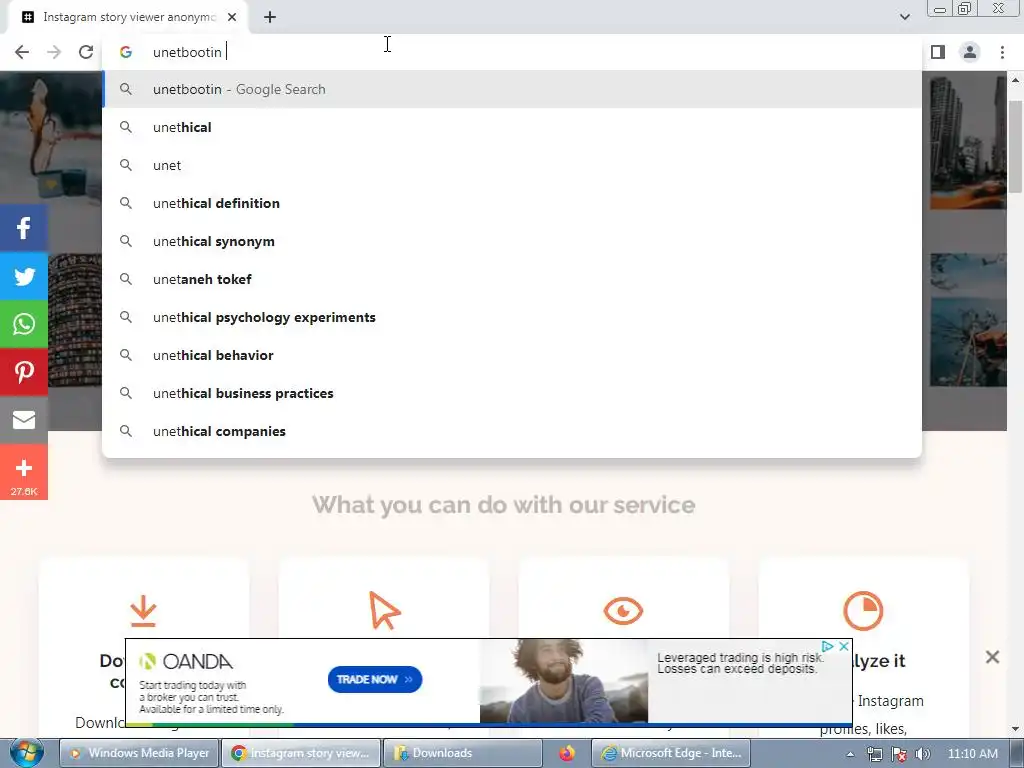Share page on Twitter

(x=24, y=276)
